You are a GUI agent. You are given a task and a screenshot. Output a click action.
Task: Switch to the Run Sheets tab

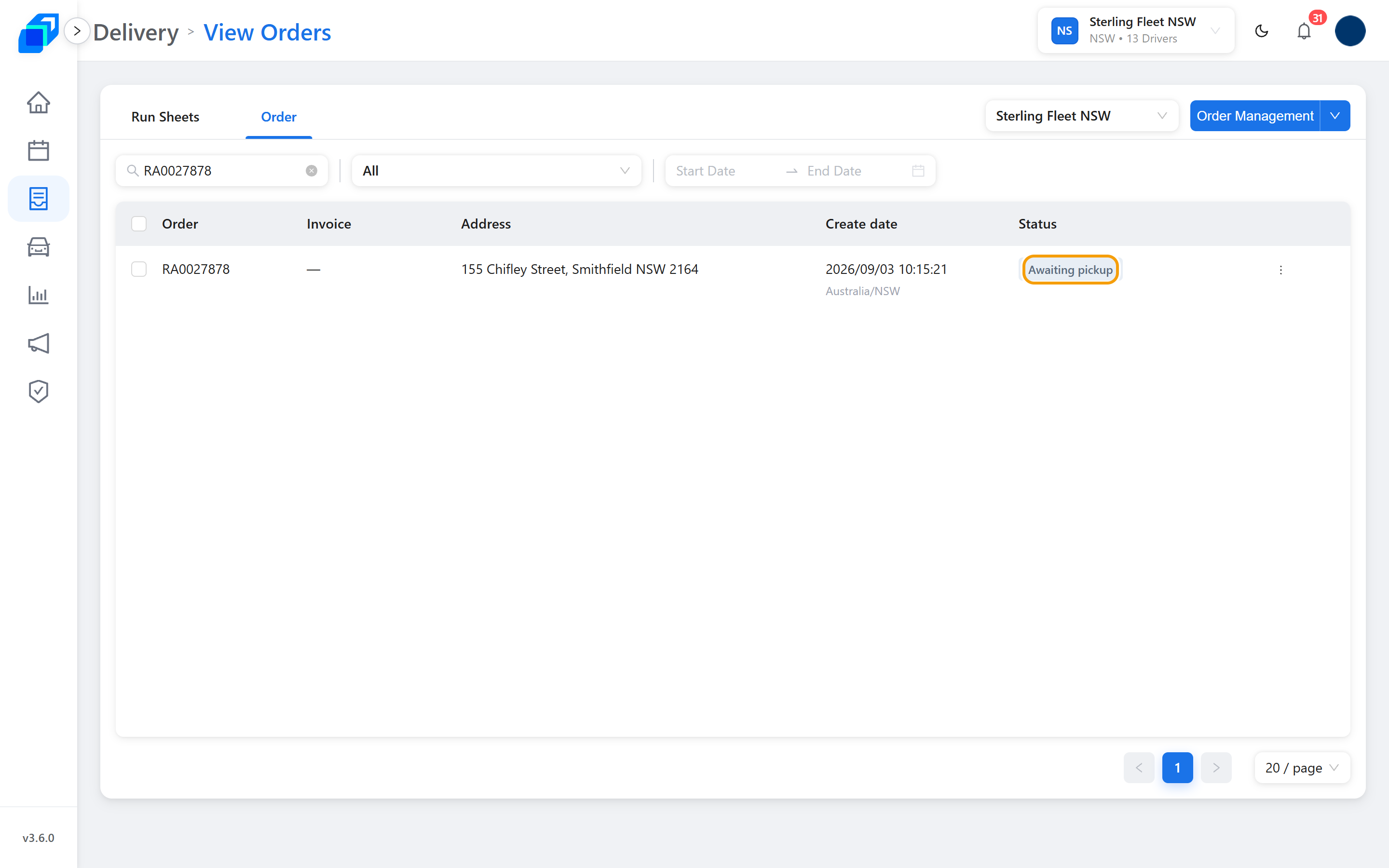(x=165, y=117)
